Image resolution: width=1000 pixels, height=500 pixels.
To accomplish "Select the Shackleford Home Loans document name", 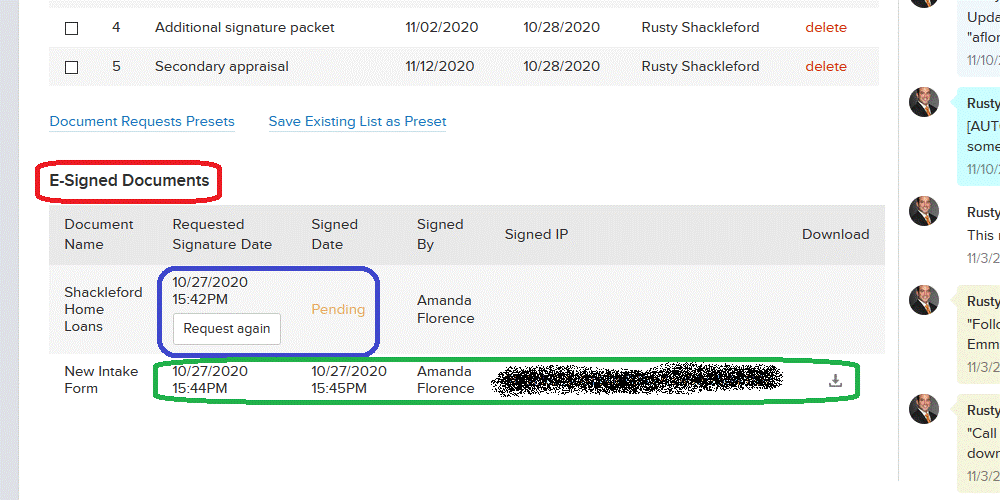I will click(x=103, y=309).
